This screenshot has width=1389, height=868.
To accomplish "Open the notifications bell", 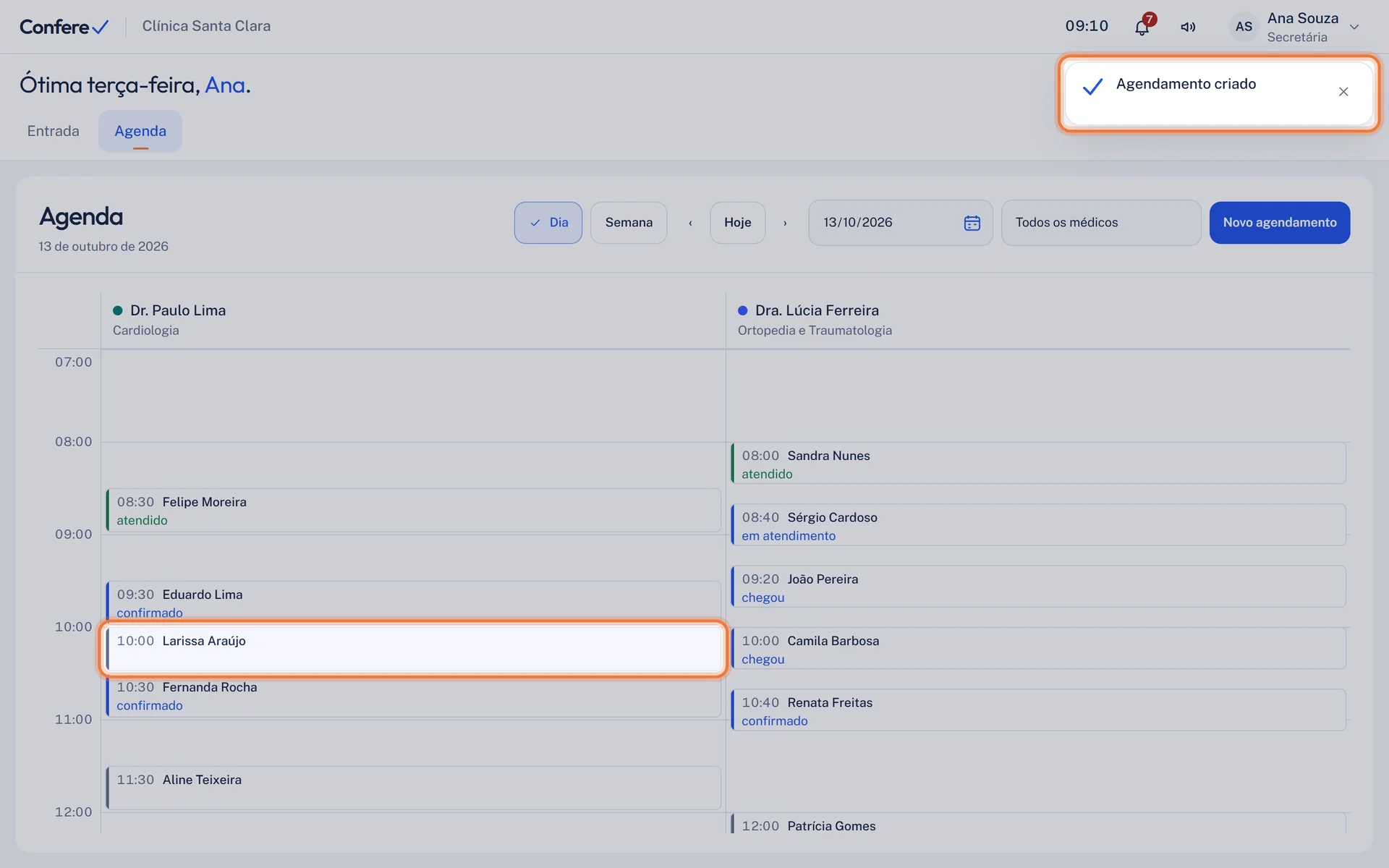I will point(1142,27).
